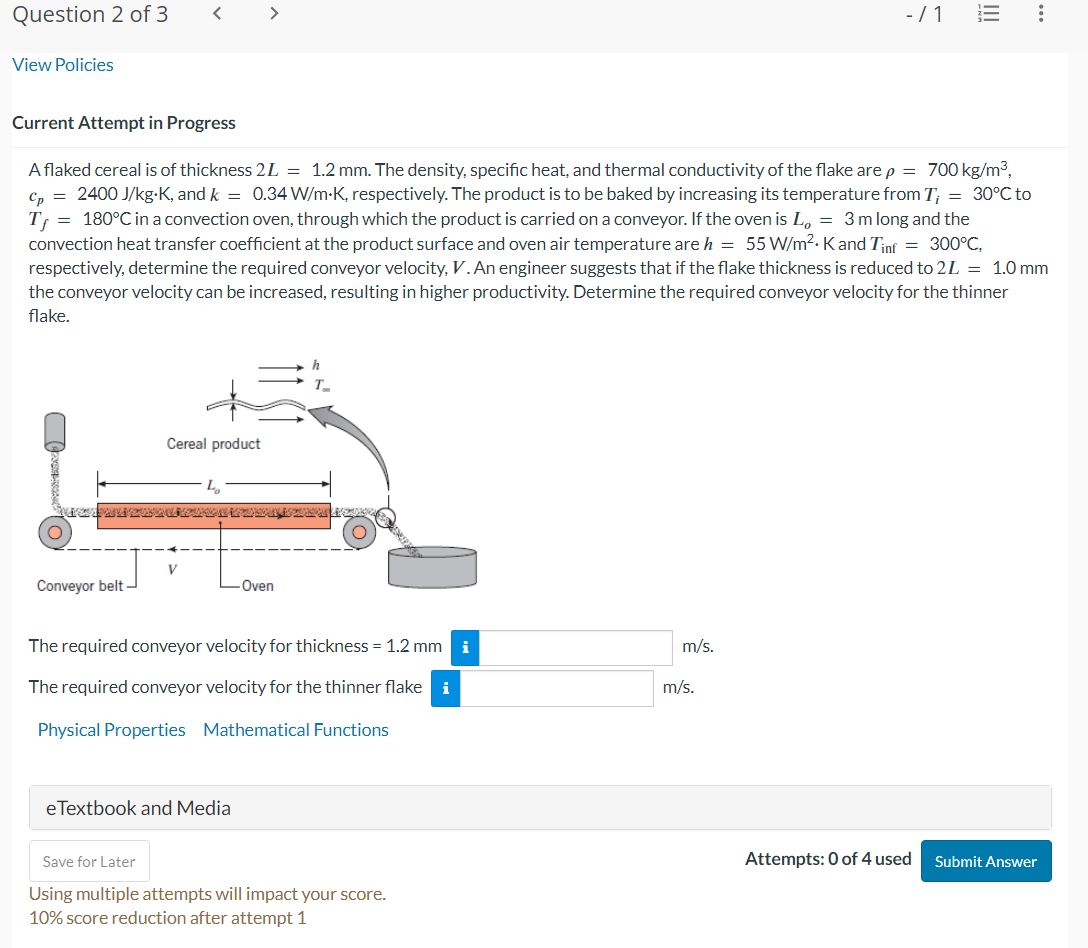The width and height of the screenshot is (1088, 948).
Task: Open the Question 2 of 3 navigation header
Action: click(88, 14)
